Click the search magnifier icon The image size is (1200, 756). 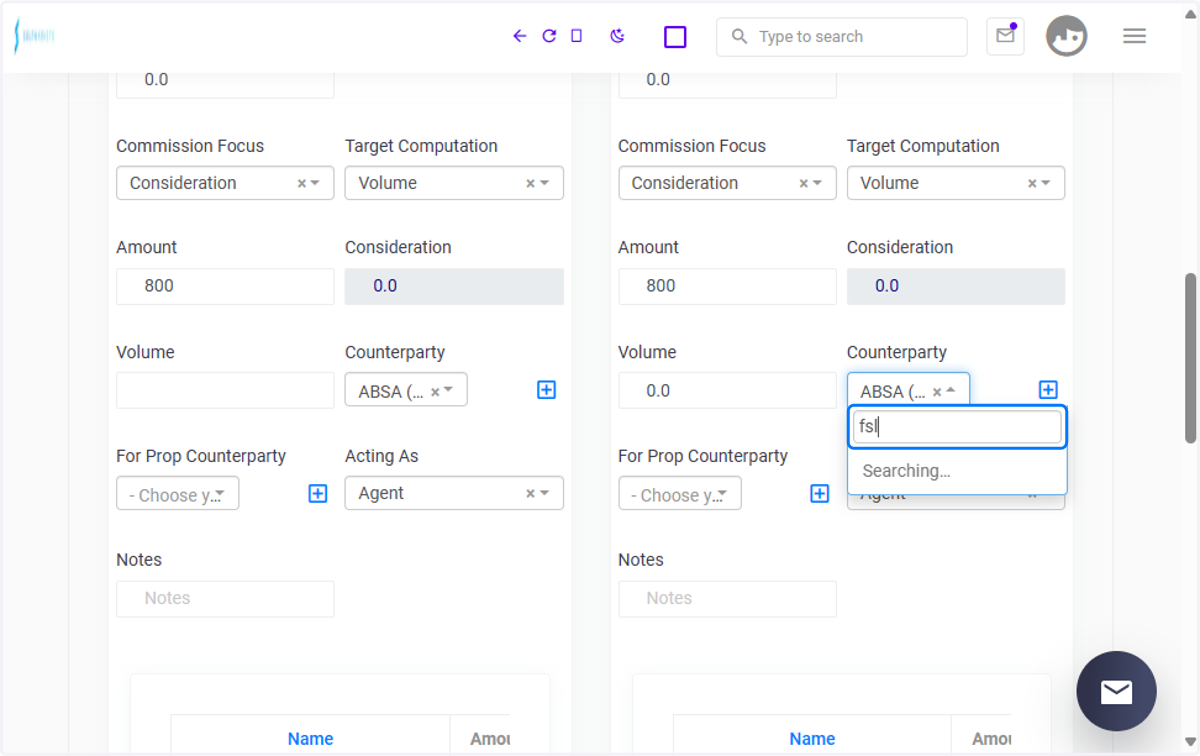(x=739, y=37)
